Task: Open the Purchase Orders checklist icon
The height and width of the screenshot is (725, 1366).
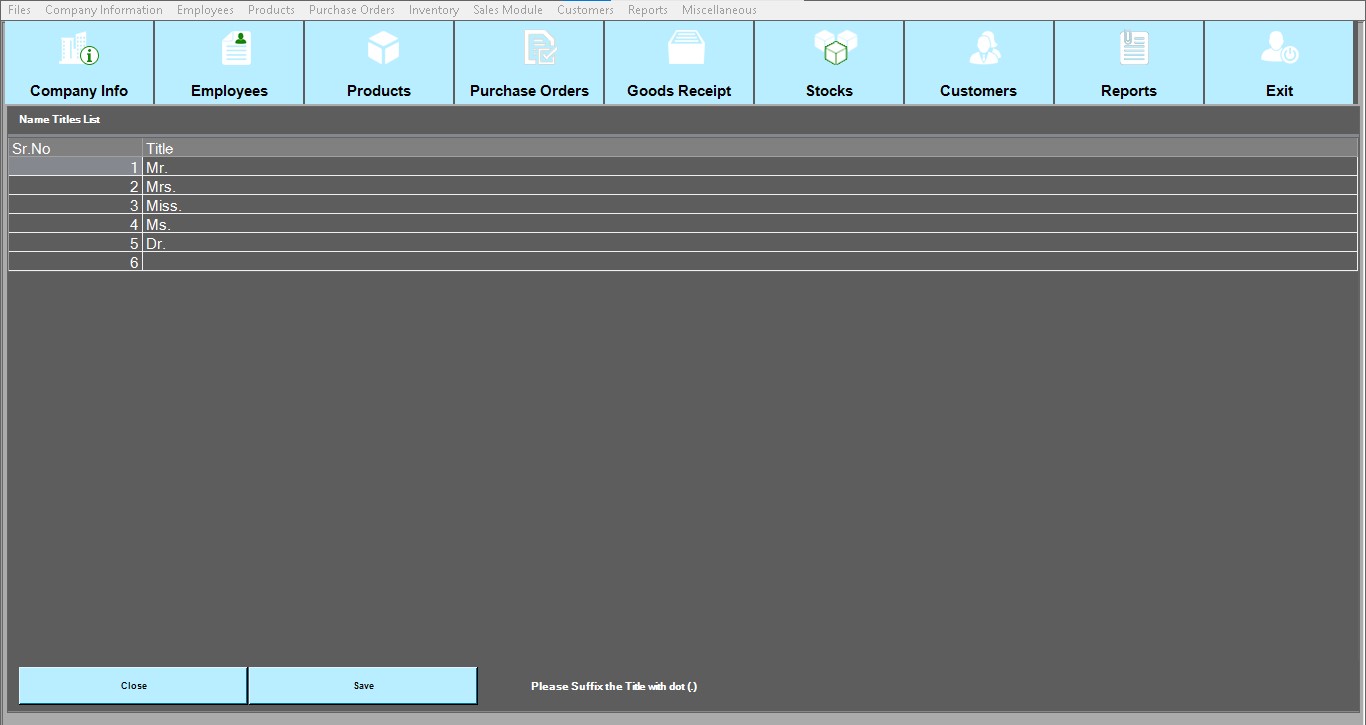Action: [540, 48]
